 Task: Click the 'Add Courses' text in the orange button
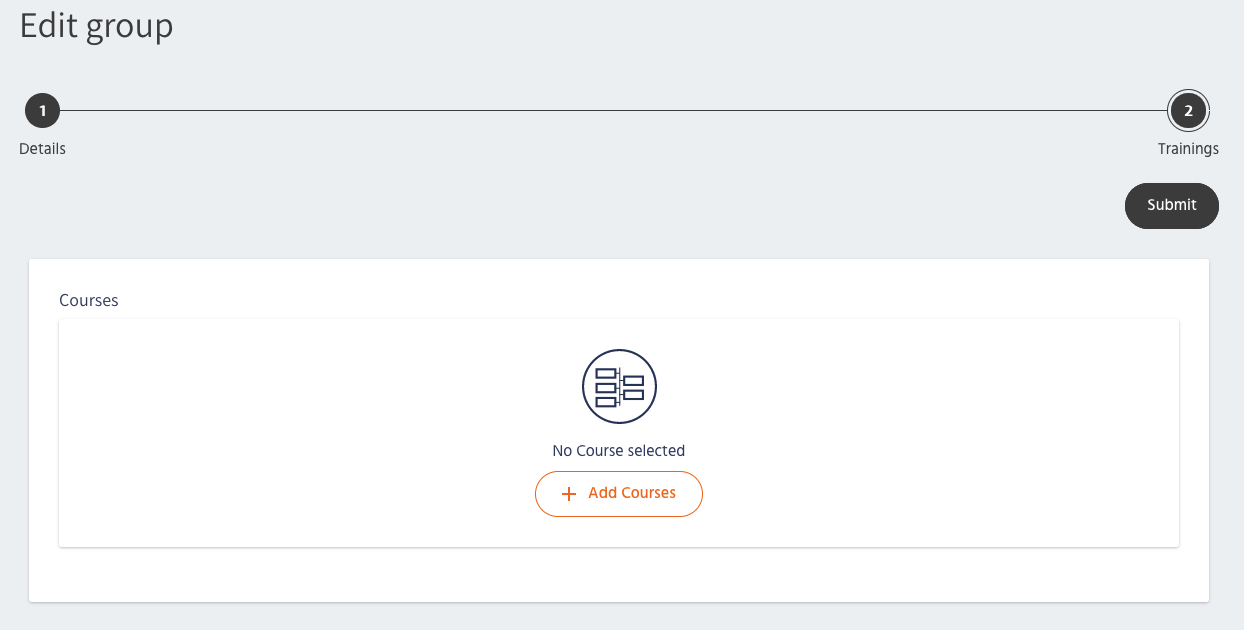point(632,493)
